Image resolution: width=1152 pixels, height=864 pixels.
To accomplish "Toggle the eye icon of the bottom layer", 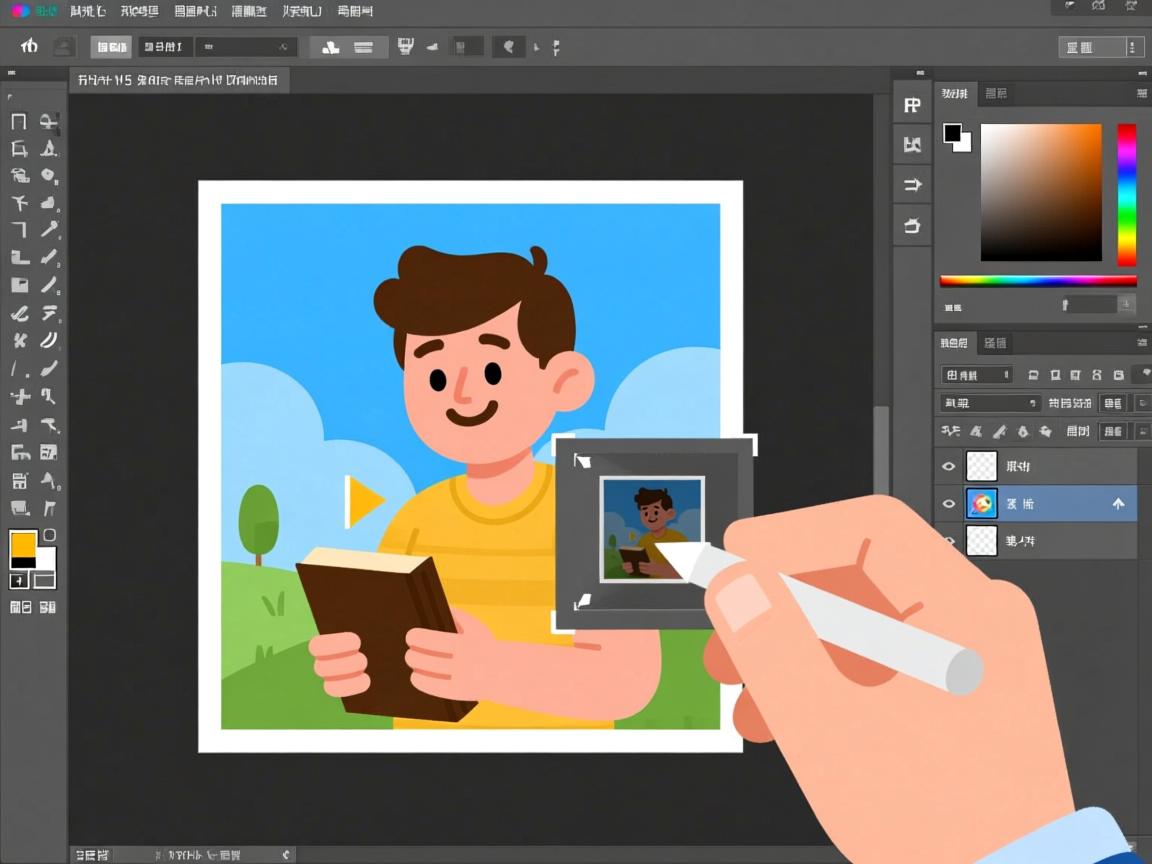I will (x=949, y=541).
